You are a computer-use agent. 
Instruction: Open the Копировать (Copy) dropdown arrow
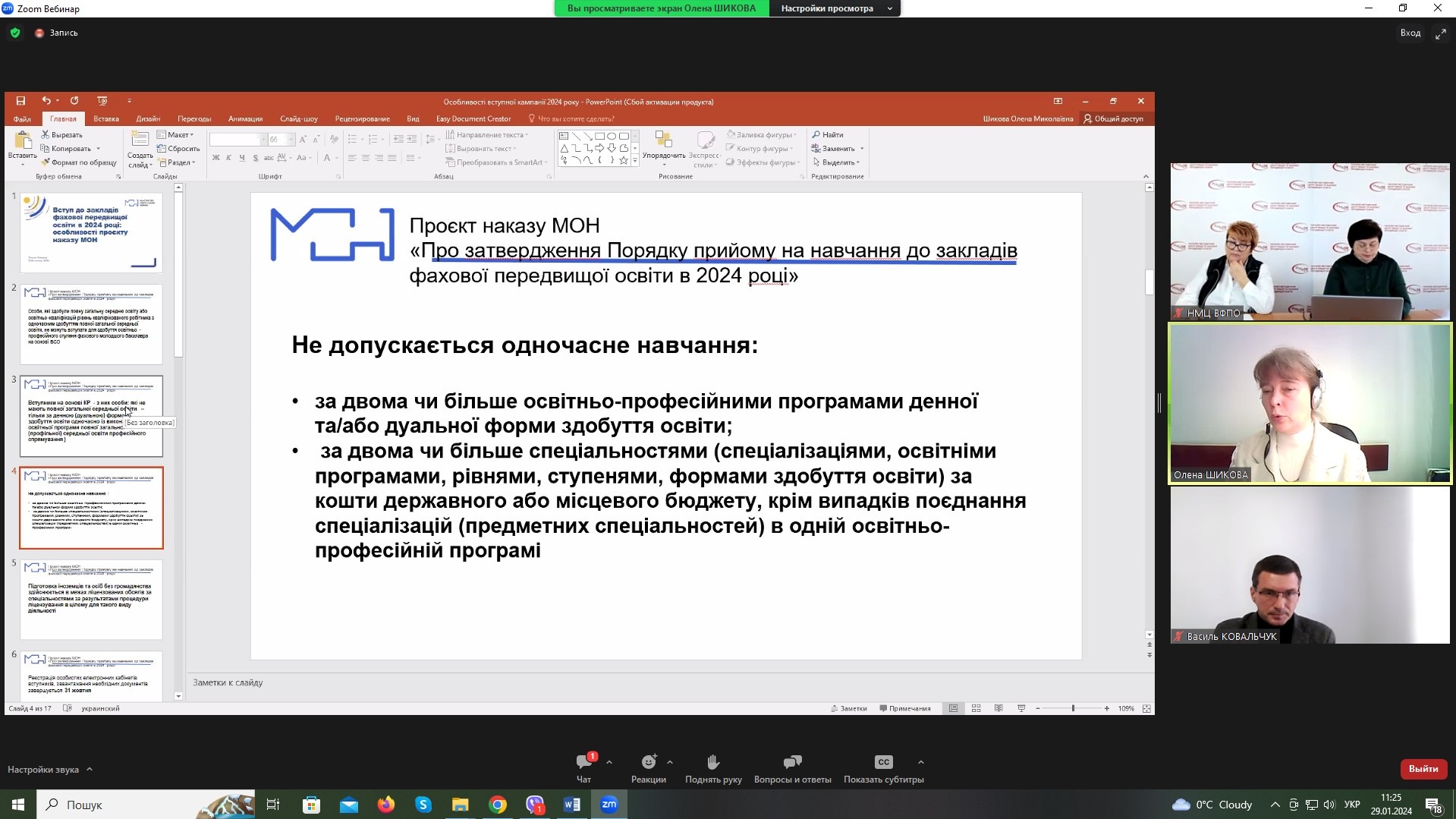click(x=99, y=149)
